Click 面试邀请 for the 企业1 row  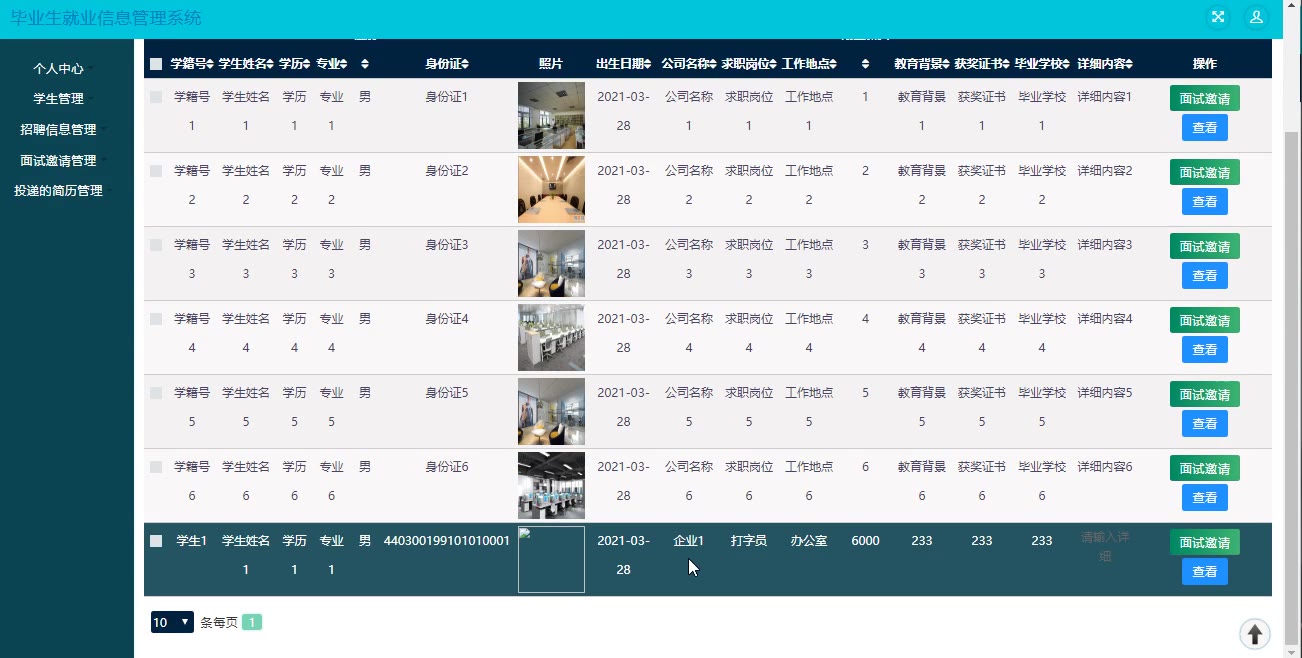pos(1205,543)
